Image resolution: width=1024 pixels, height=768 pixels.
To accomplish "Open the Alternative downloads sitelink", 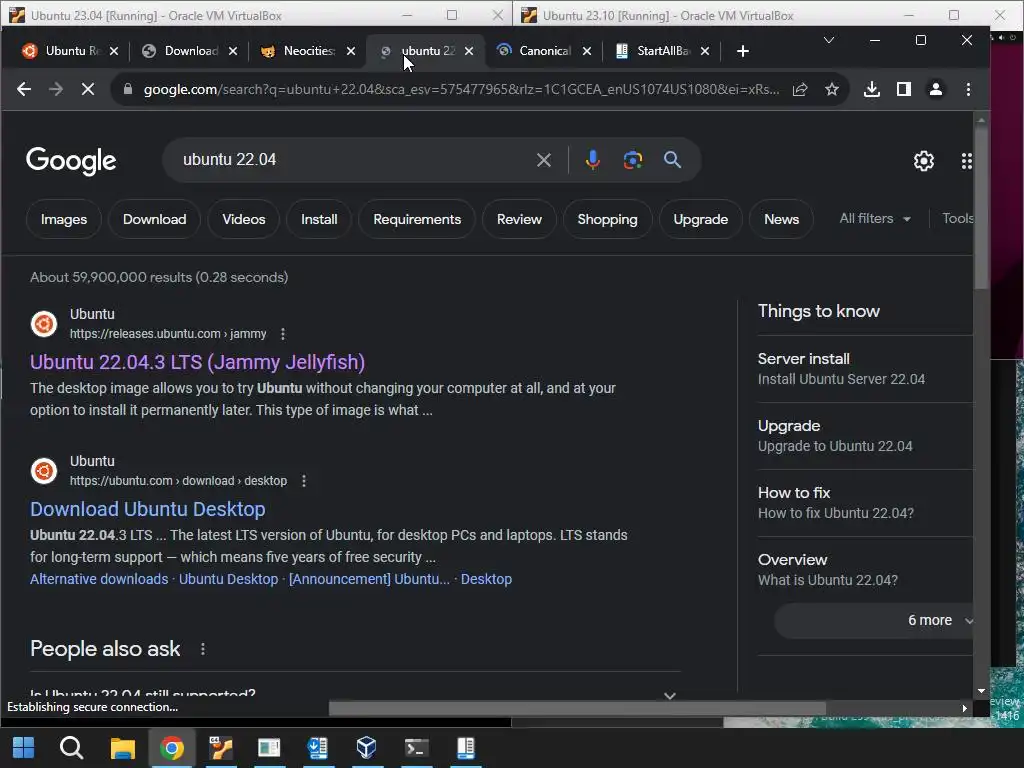I will click(x=99, y=579).
